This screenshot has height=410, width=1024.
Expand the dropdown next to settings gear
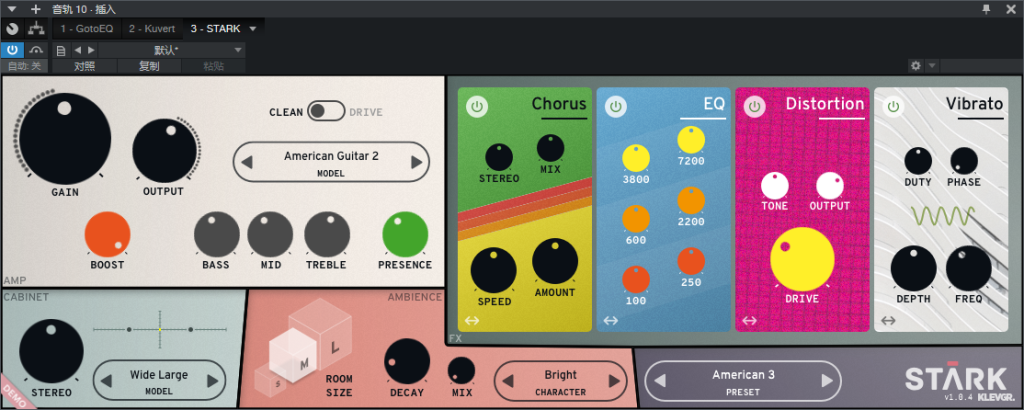point(932,65)
